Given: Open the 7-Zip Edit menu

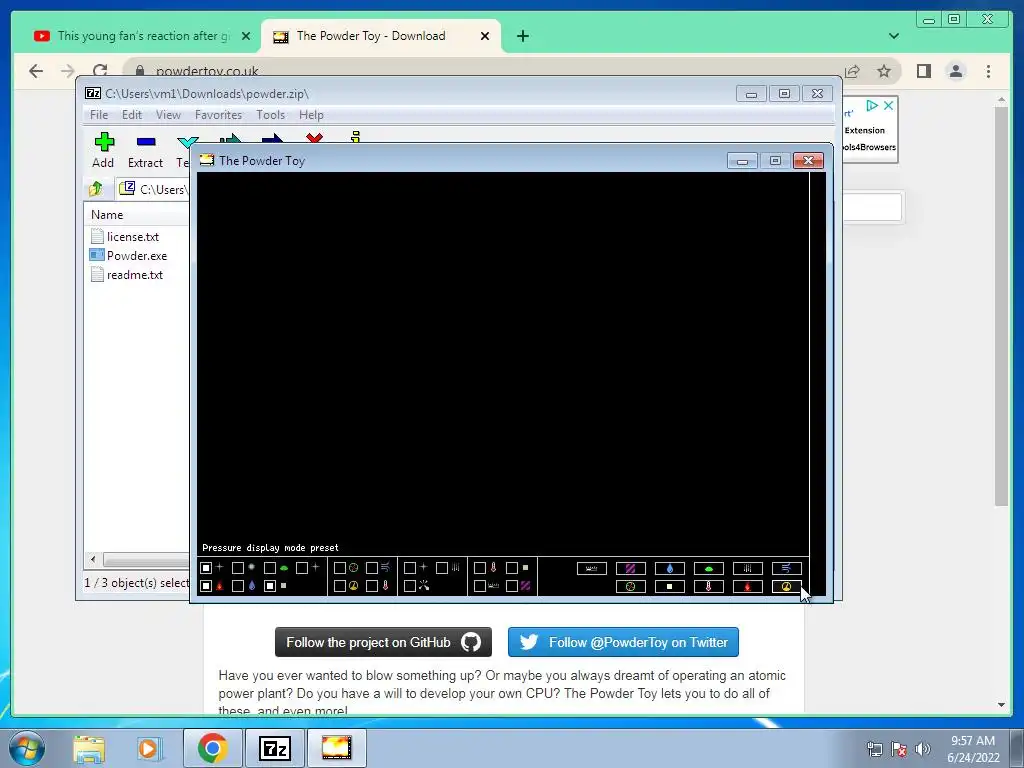Looking at the screenshot, I should [132, 115].
